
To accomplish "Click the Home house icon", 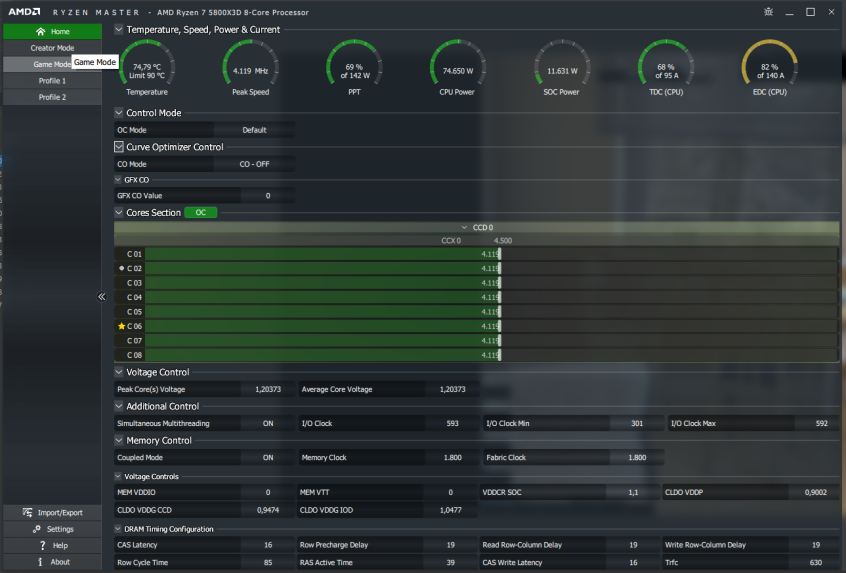I will tap(40, 31).
